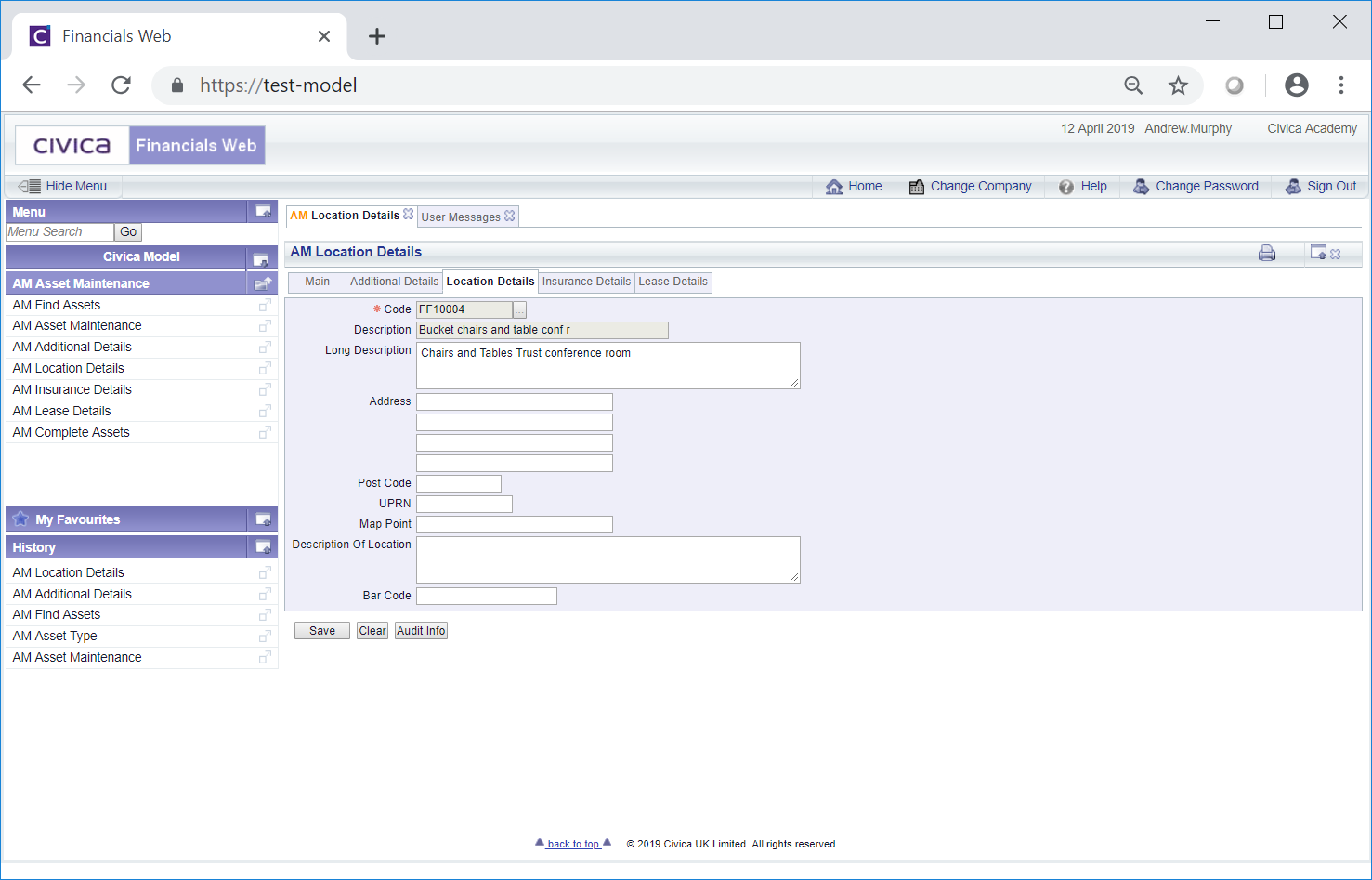The height and width of the screenshot is (880, 1372).
Task: Open history AM Location Details new window icon
Action: (265, 573)
